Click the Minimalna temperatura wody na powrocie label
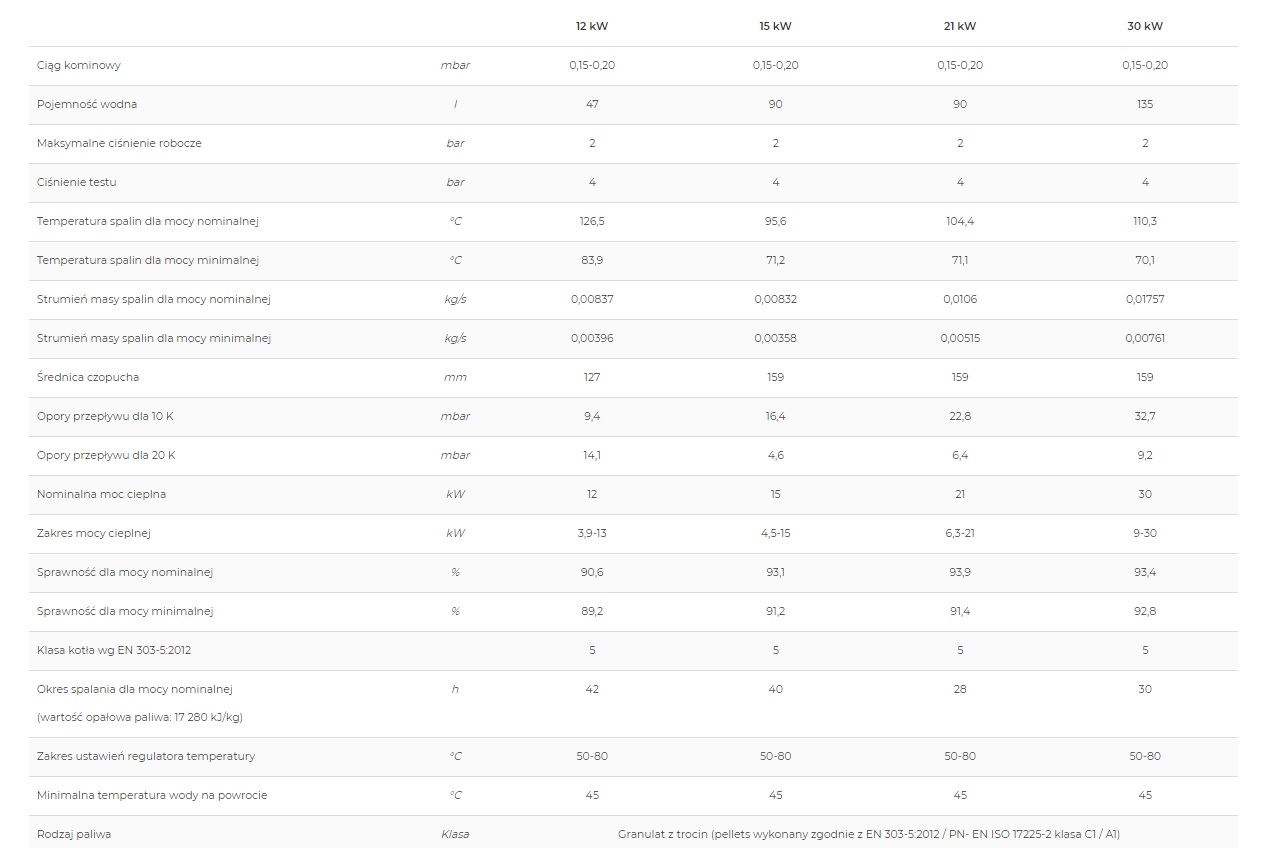 pyautogui.click(x=152, y=795)
